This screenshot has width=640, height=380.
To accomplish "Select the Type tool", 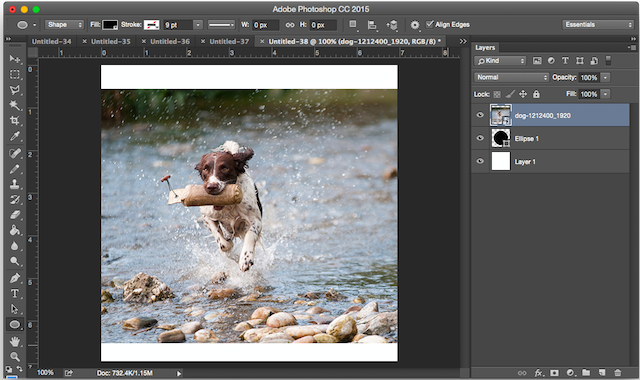I will 15,293.
